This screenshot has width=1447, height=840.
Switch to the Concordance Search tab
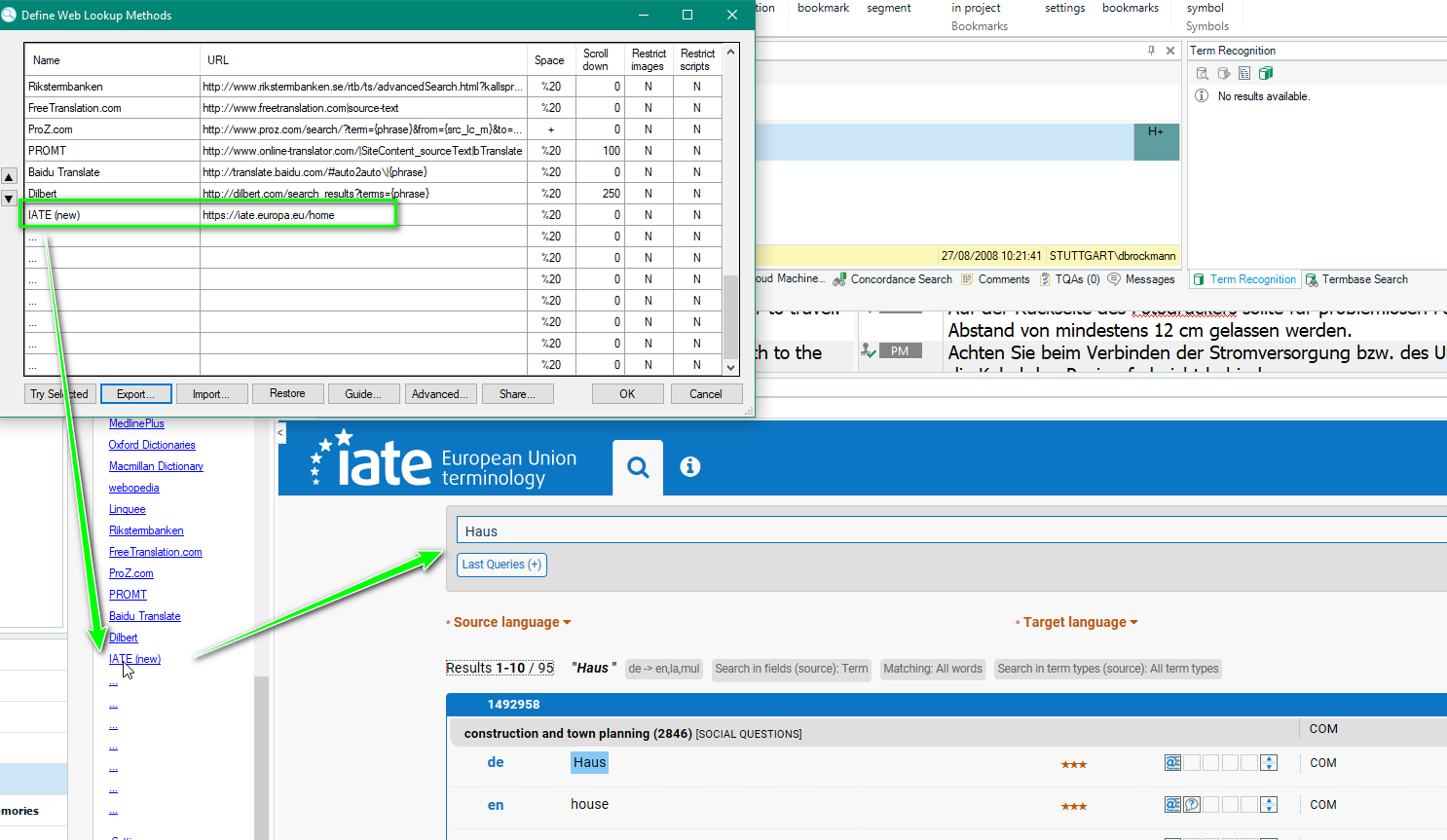point(892,279)
